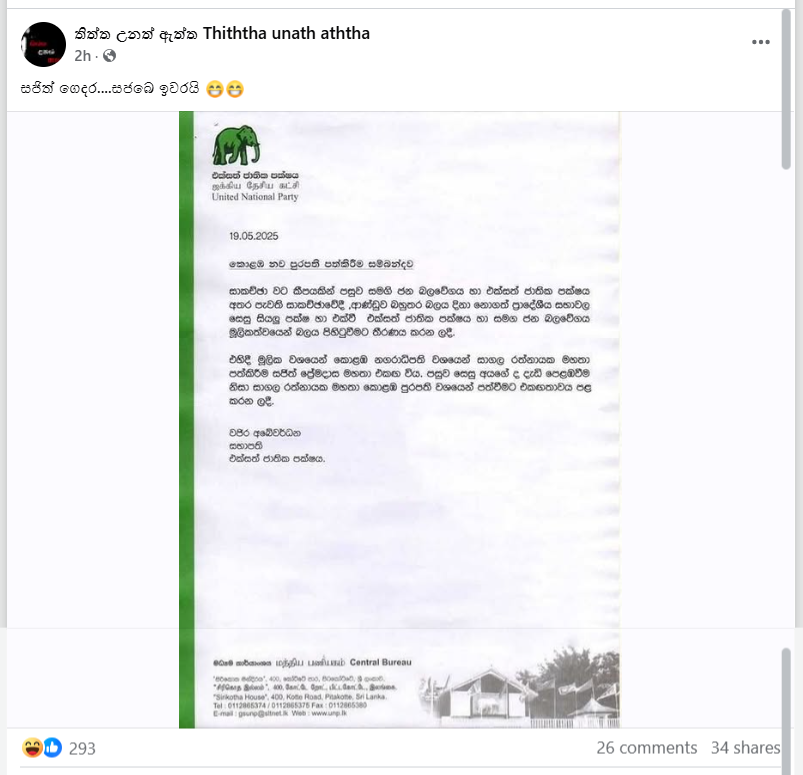Show who reacted via 293 count
Screen dimensions: 803x775
click(82, 748)
